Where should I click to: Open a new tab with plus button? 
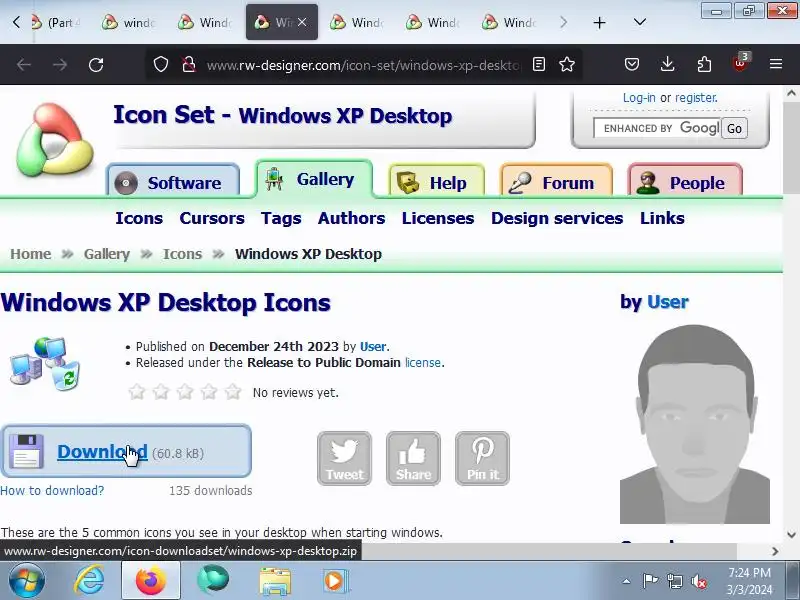[x=599, y=22]
